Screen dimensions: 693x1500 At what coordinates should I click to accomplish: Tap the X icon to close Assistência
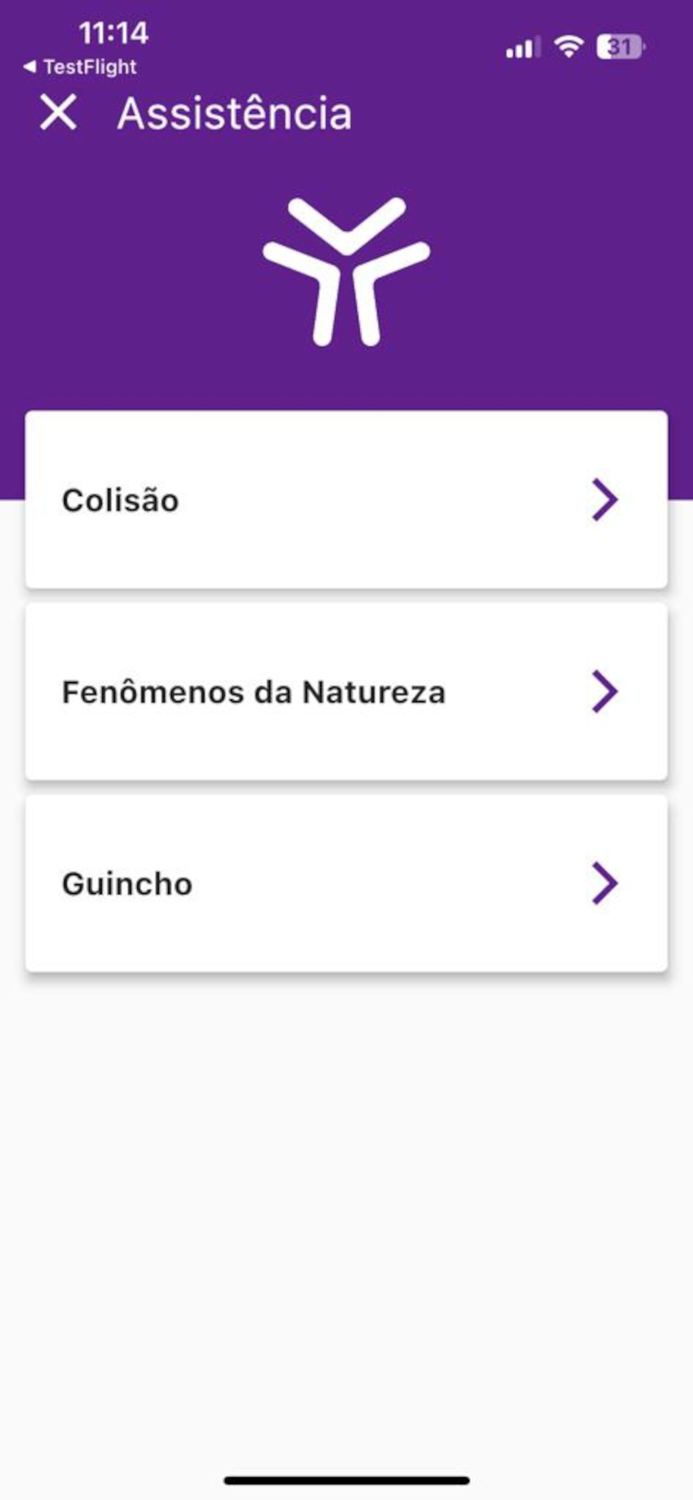pyautogui.click(x=57, y=113)
